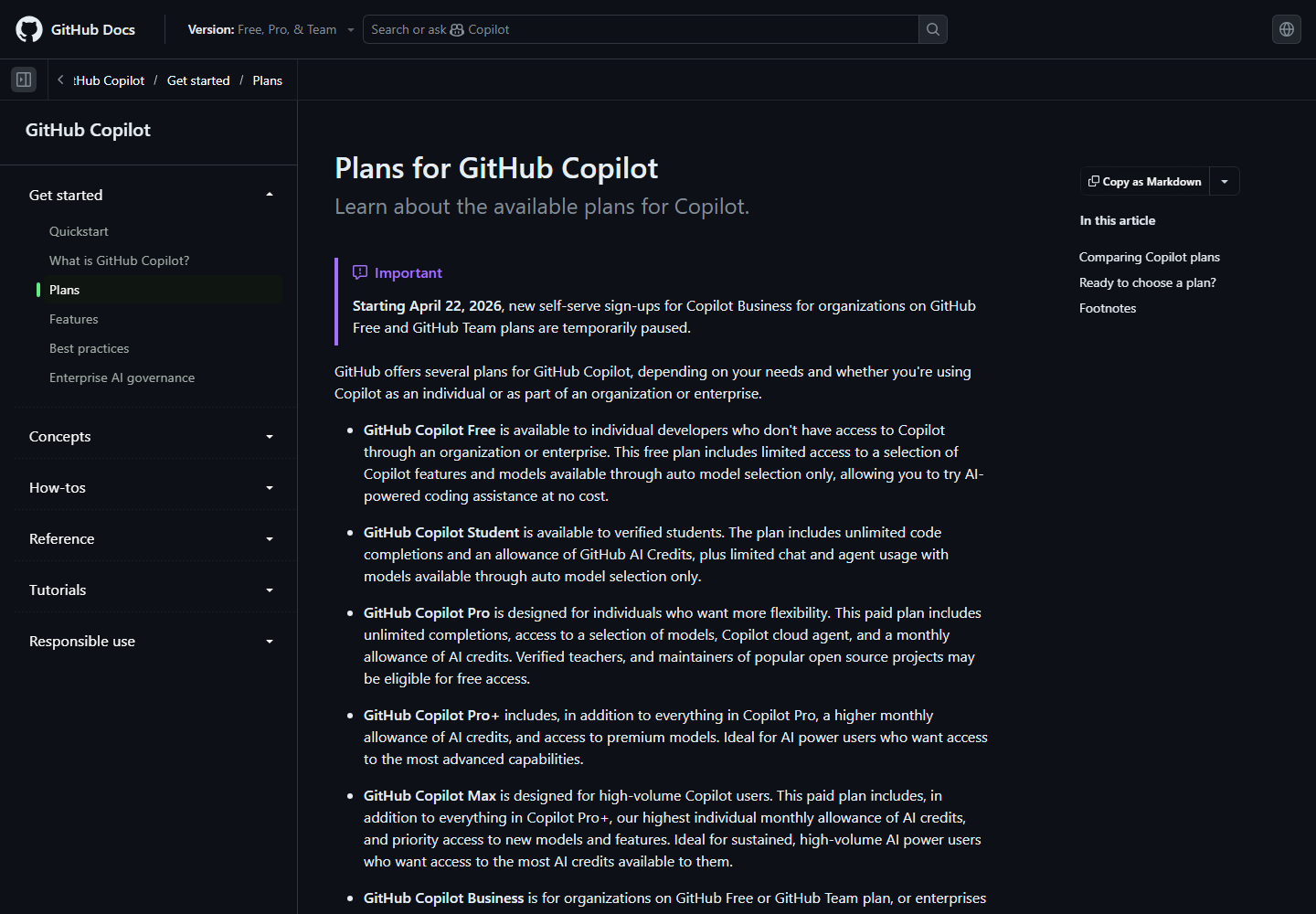Click the Plans breadcrumb
Screen dimensions: 1316x914
(x=267, y=80)
